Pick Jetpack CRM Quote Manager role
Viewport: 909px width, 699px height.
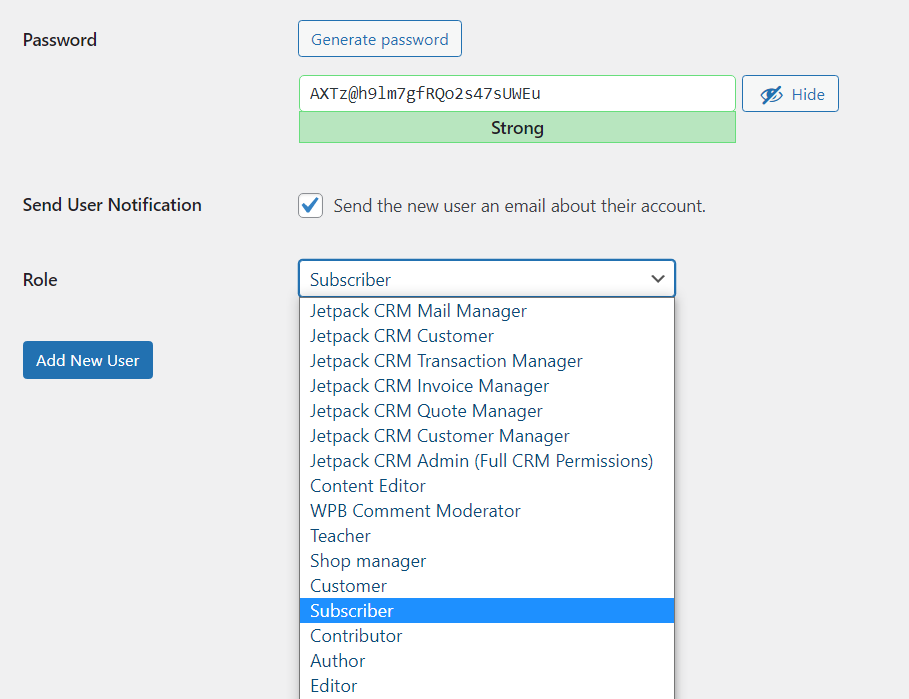426,410
